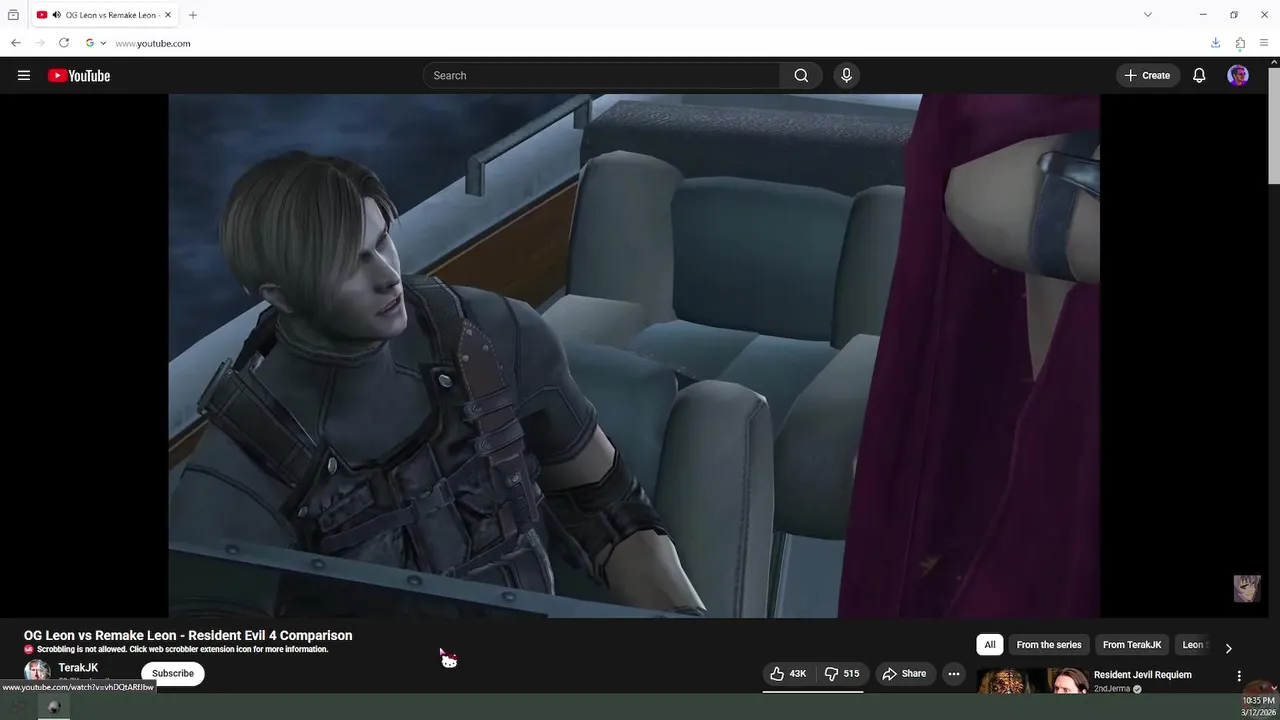Click the address bar URL
This screenshot has height=720, width=1280.
[153, 43]
